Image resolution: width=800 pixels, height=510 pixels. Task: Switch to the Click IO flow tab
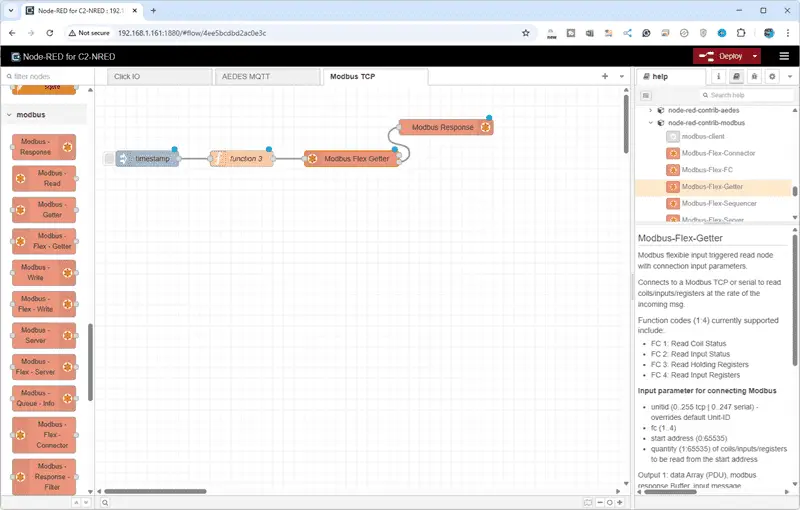(x=159, y=76)
